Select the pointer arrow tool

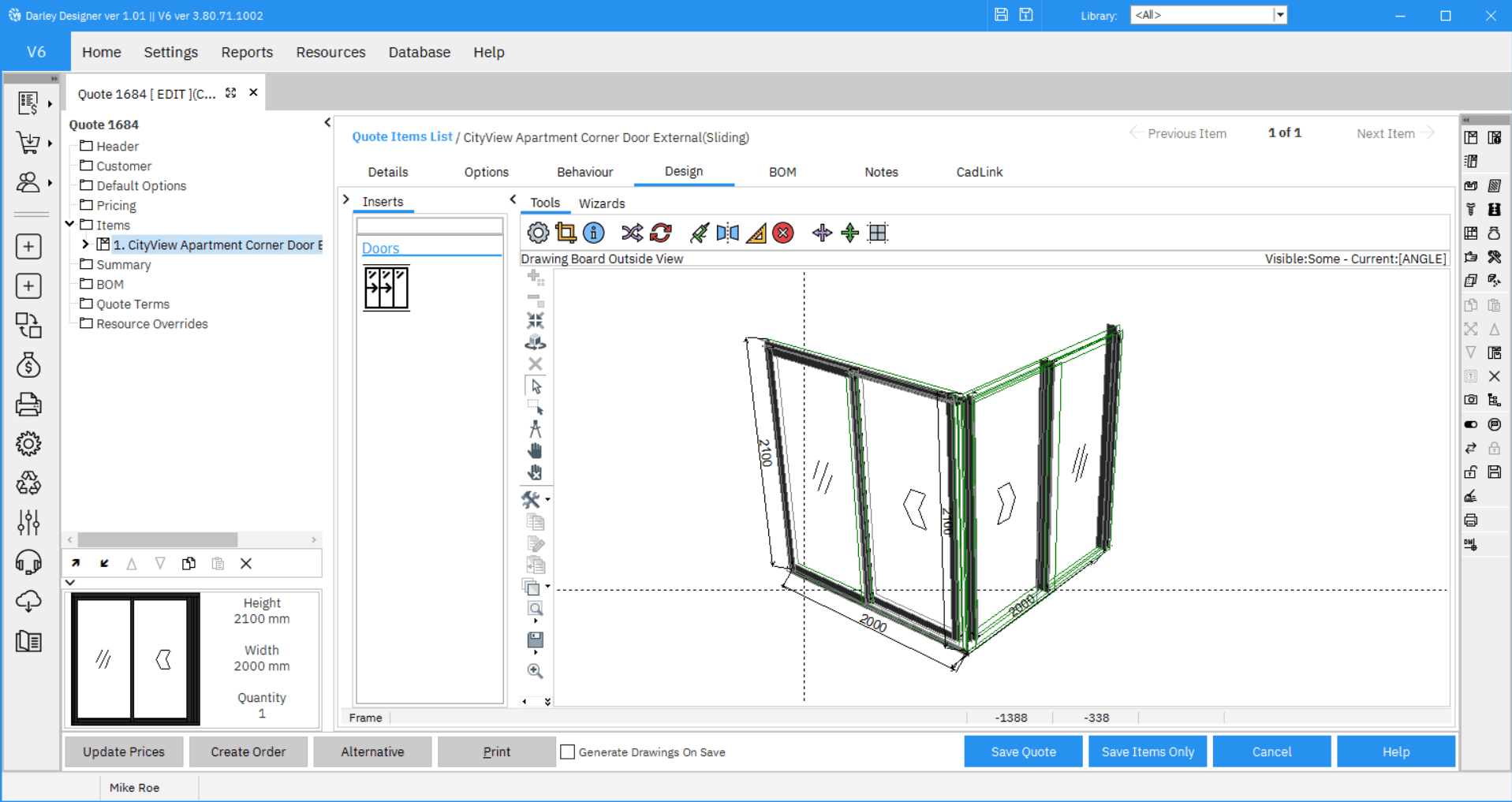[536, 386]
